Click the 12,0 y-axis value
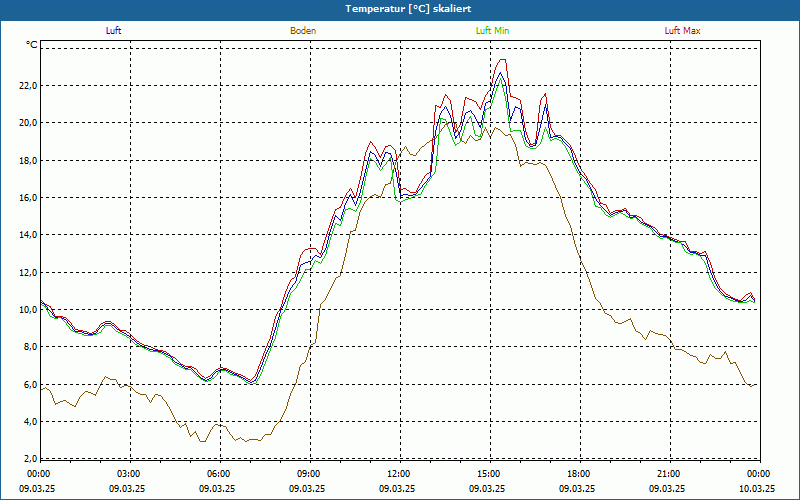The image size is (800, 500). 28,272
